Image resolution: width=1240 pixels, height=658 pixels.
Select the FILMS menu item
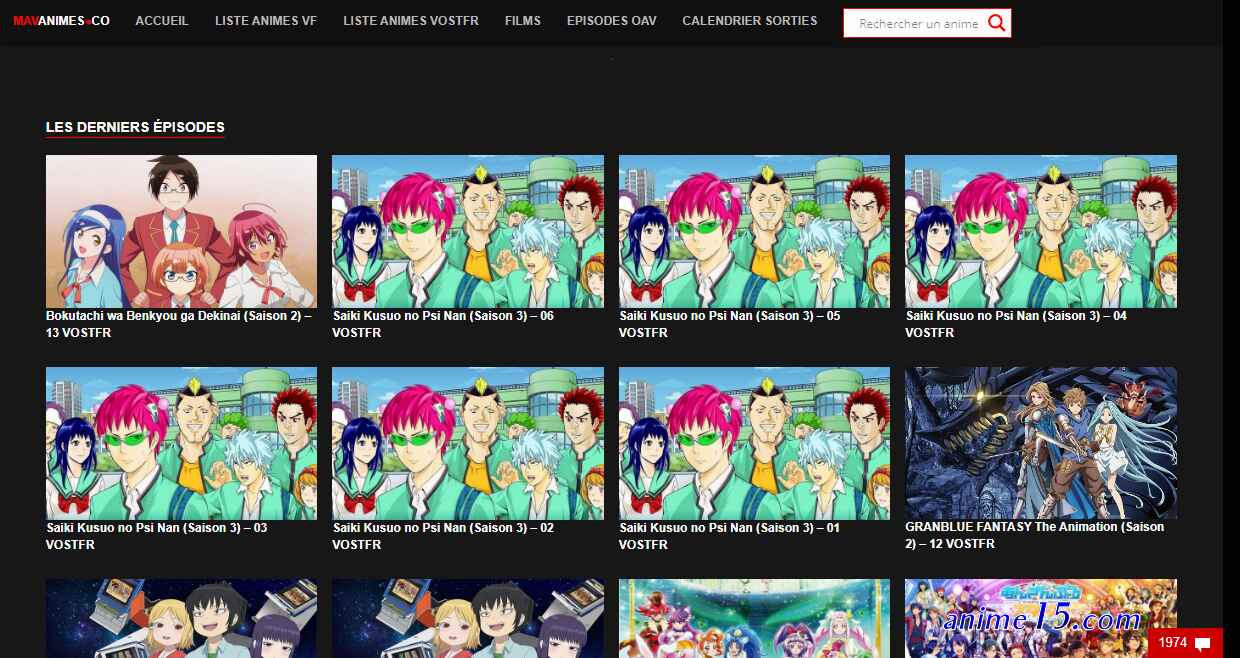pos(523,21)
